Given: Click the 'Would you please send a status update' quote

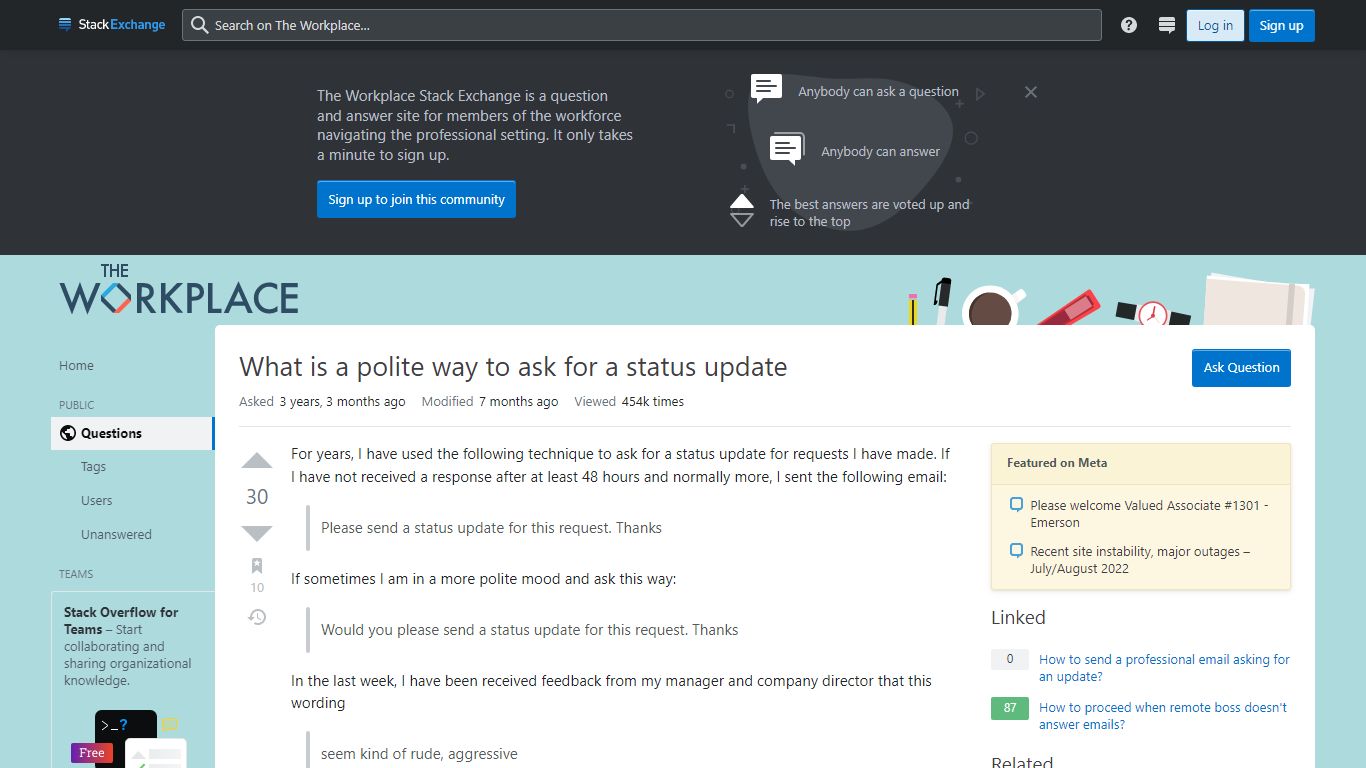Looking at the screenshot, I should [x=529, y=630].
